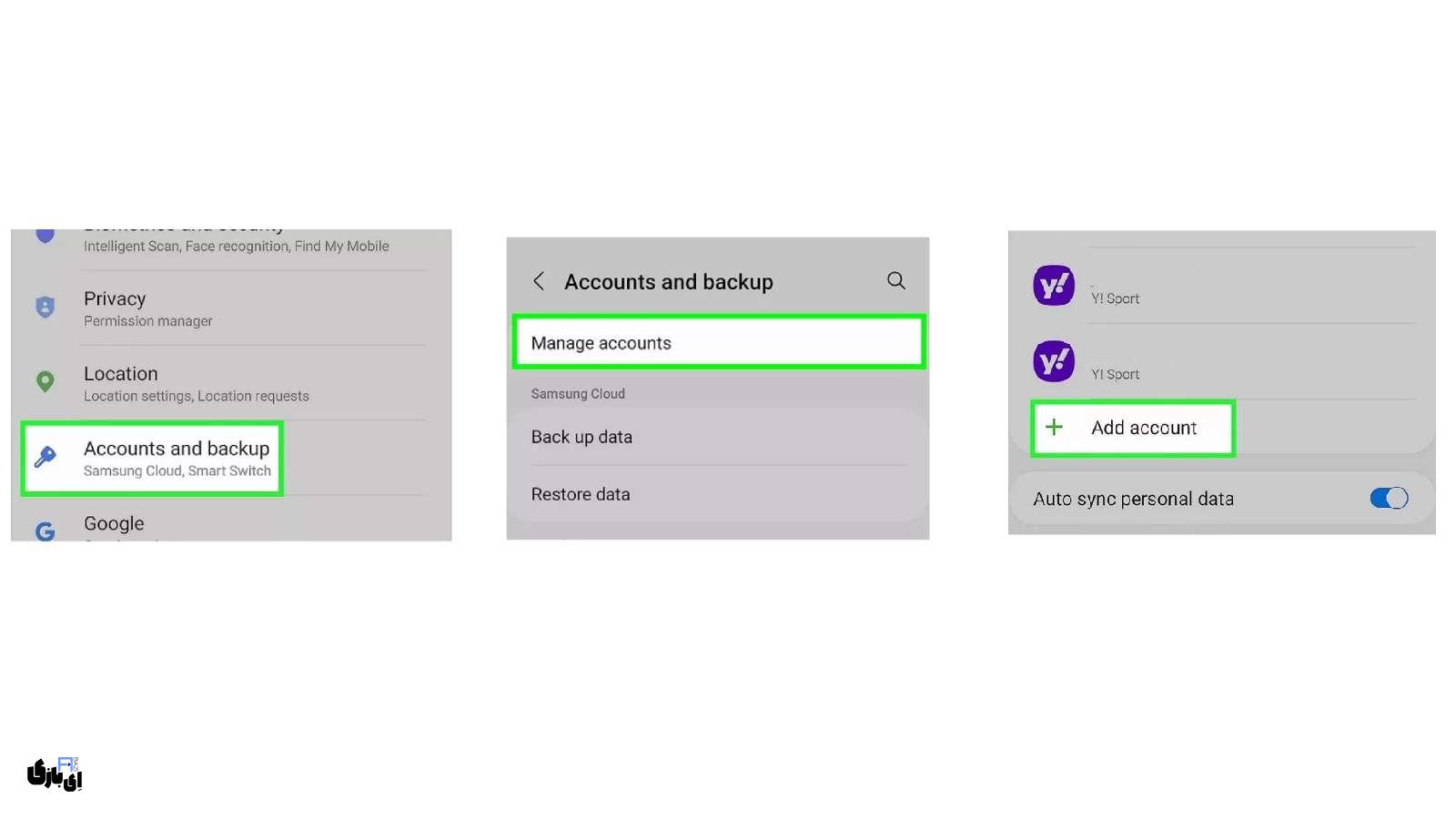The height and width of the screenshot is (819, 1456).
Task: Tap the Add account button
Action: coord(1144,428)
